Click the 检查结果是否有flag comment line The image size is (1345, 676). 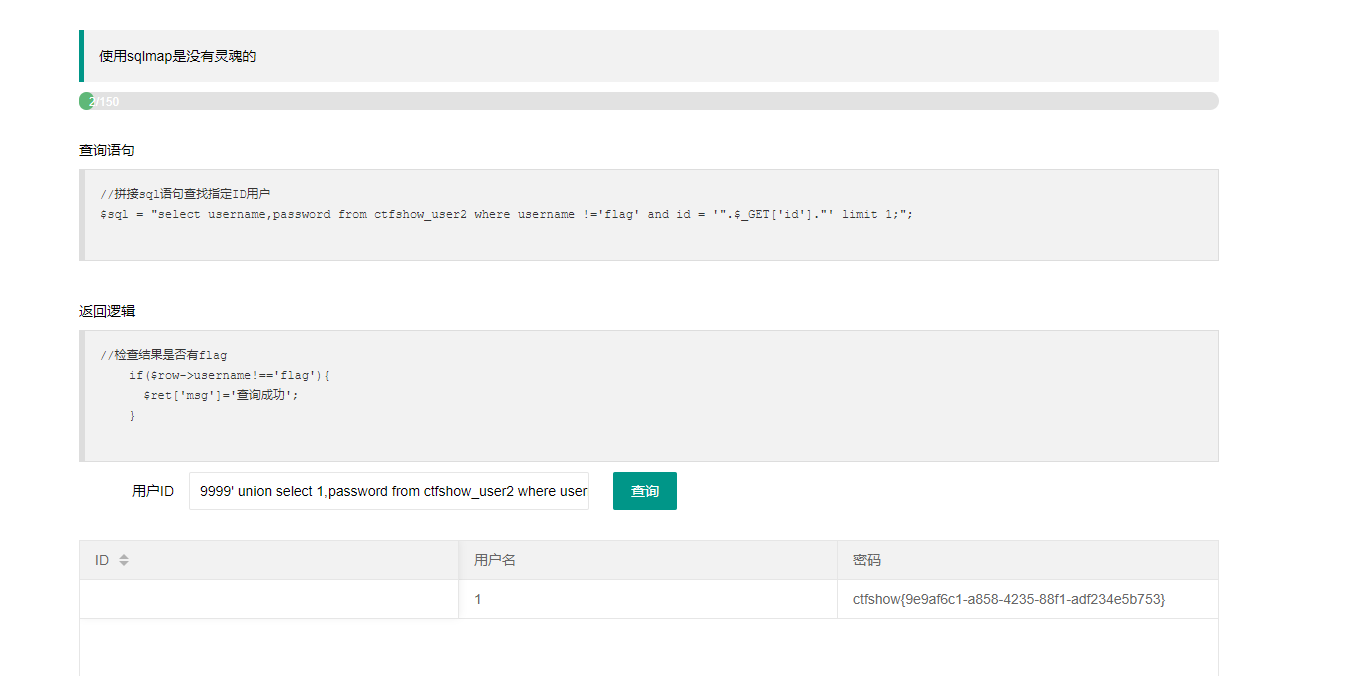click(164, 355)
